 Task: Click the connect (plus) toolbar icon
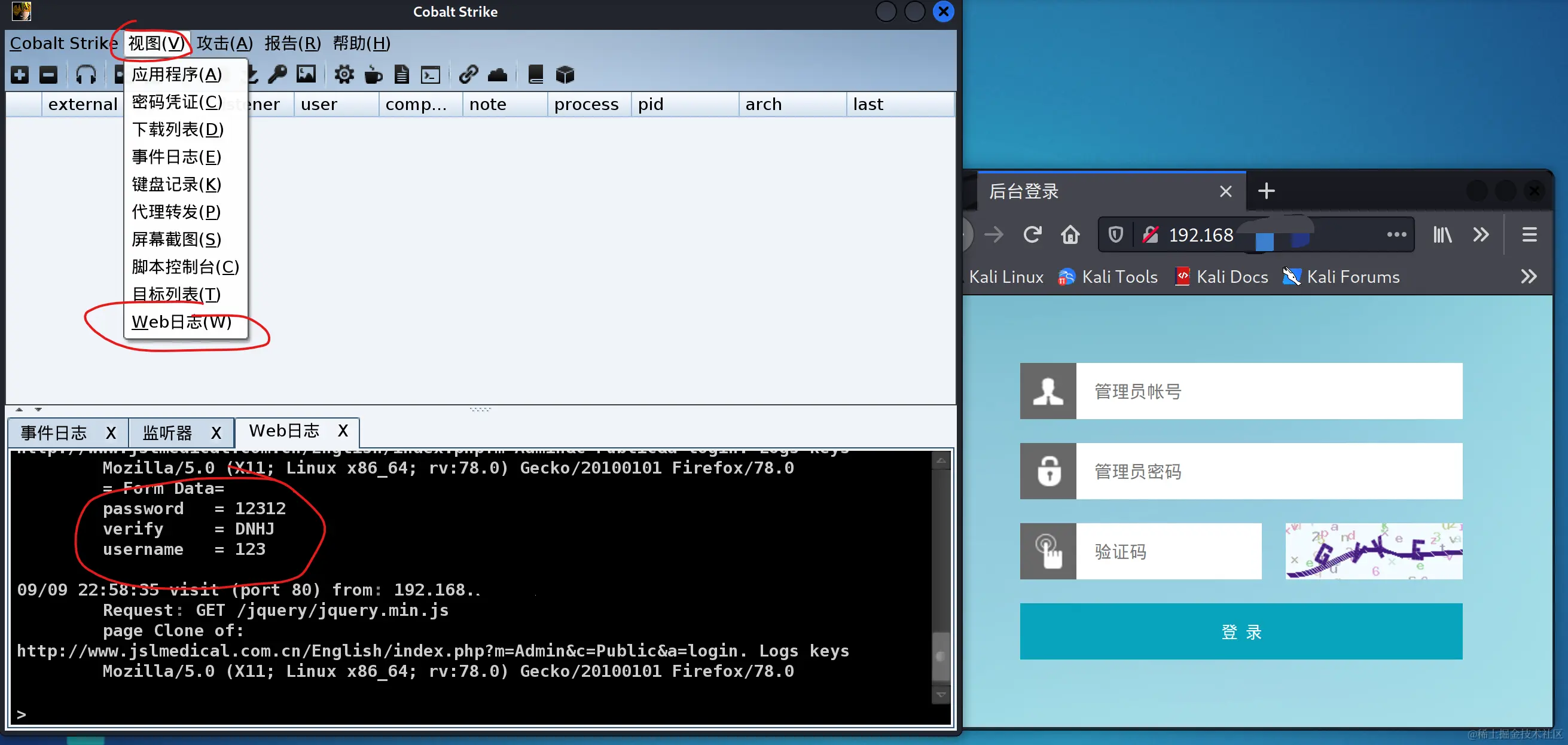pos(20,75)
